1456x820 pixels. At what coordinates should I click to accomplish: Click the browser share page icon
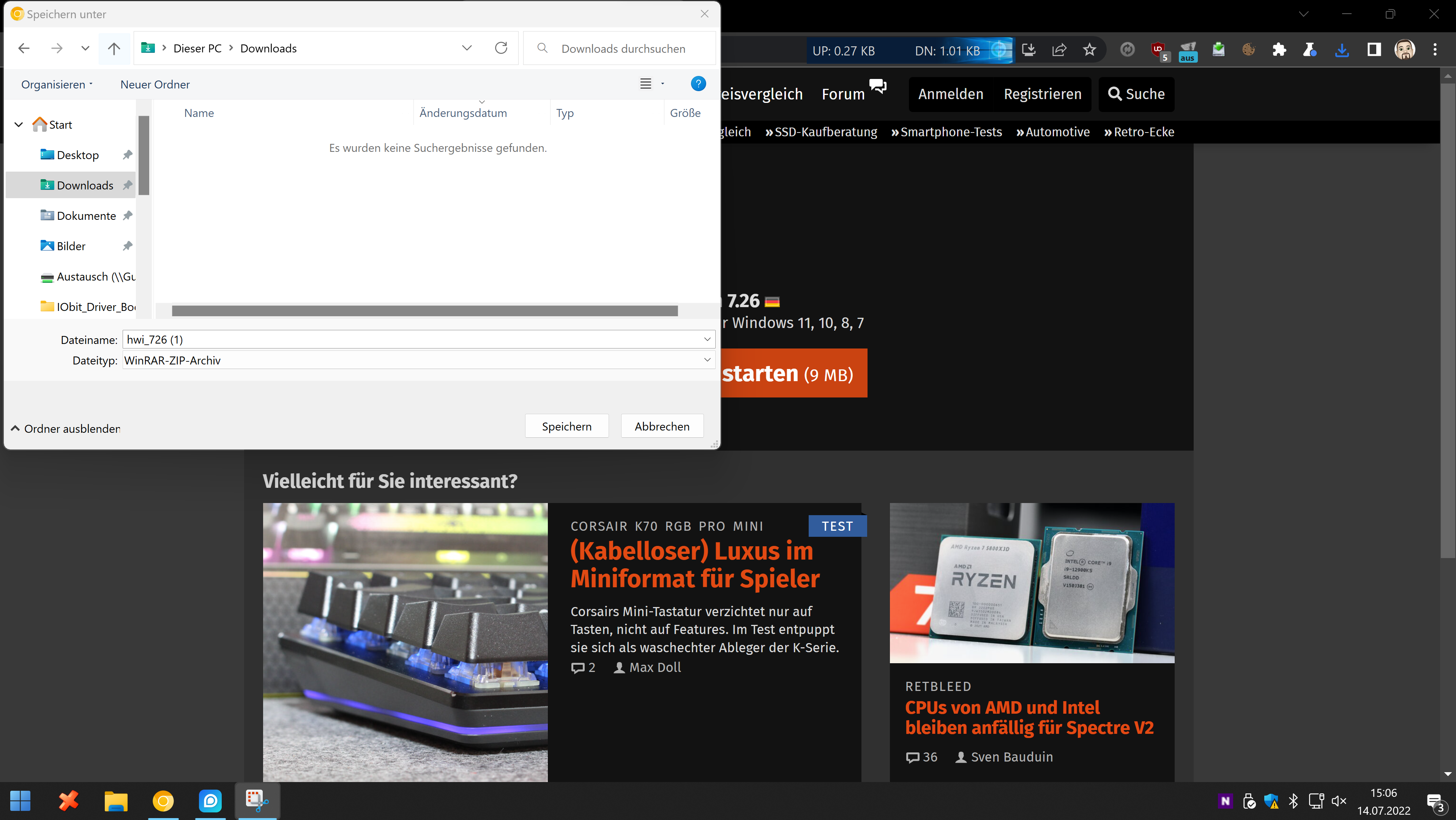tap(1058, 50)
